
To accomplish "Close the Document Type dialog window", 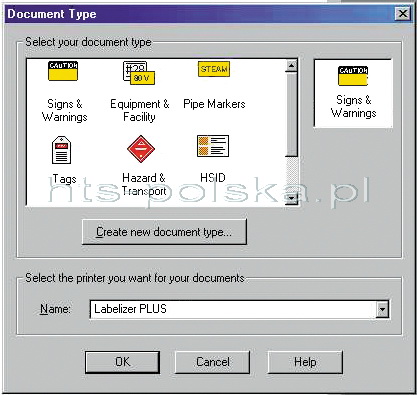I will (403, 14).
